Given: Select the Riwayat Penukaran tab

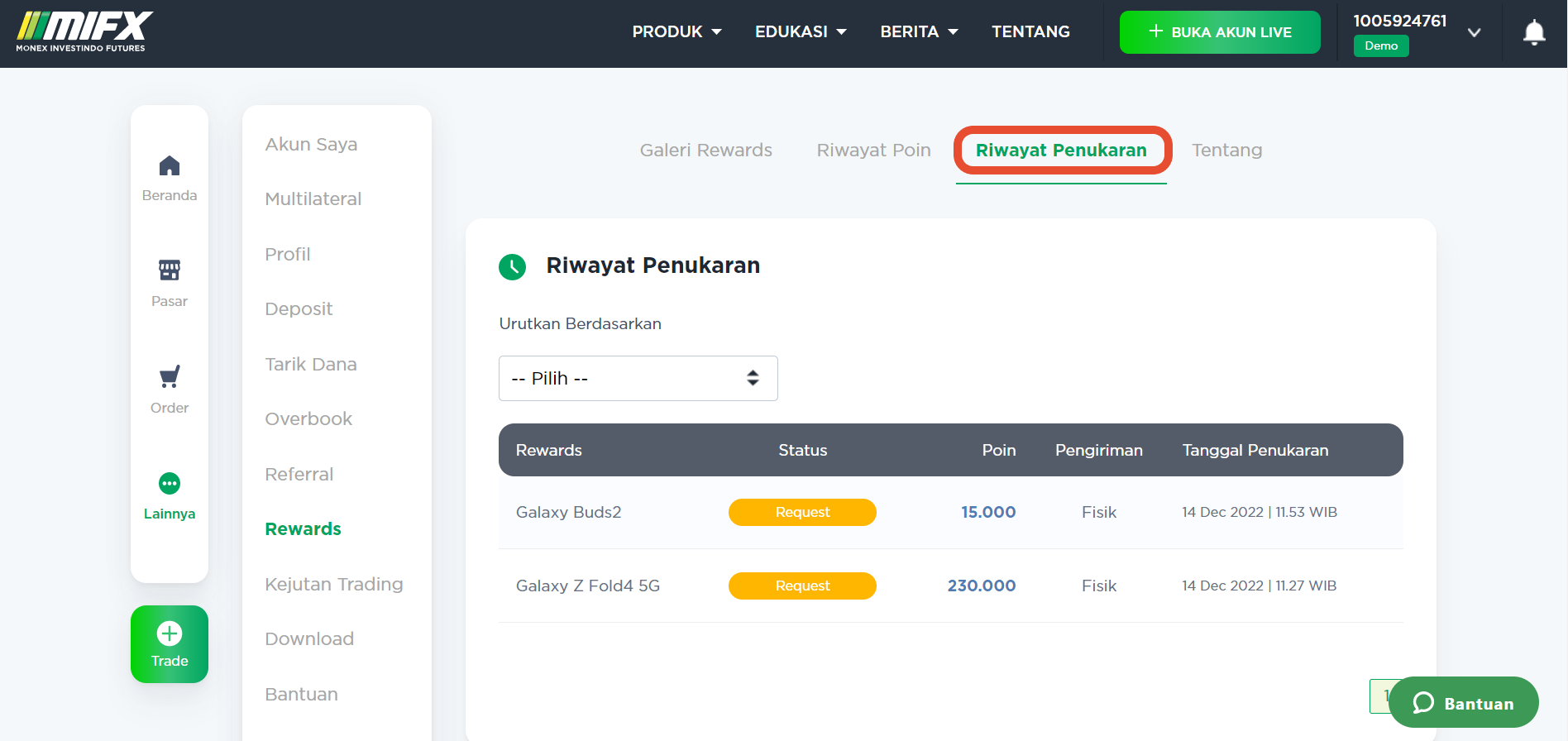Looking at the screenshot, I should [x=1061, y=150].
